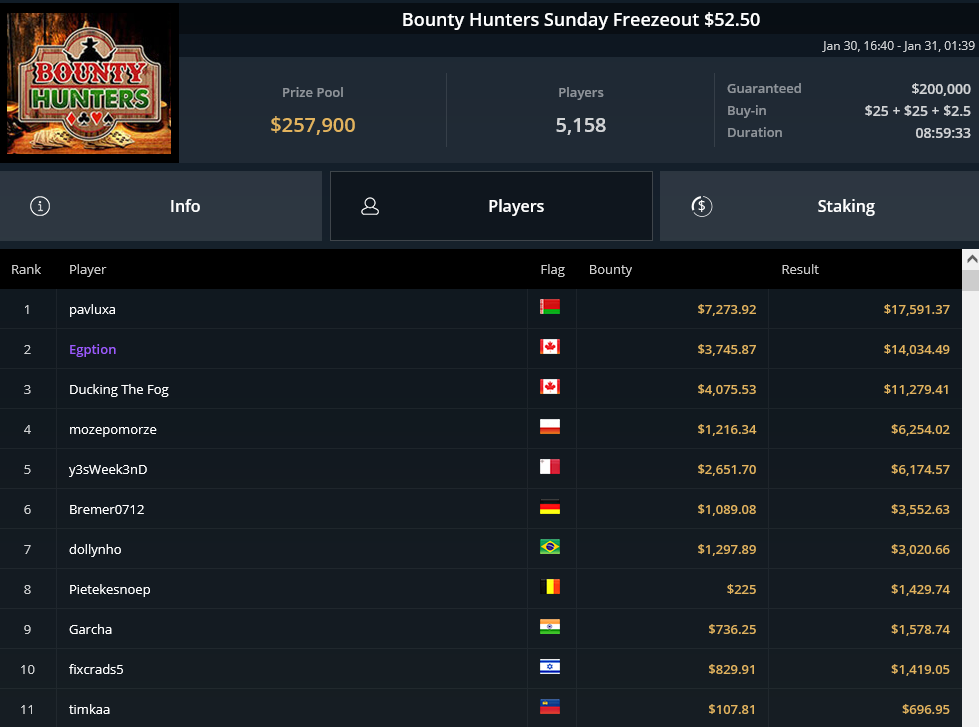Select player mozepomorze
The width and height of the screenshot is (979, 727).
coord(112,430)
